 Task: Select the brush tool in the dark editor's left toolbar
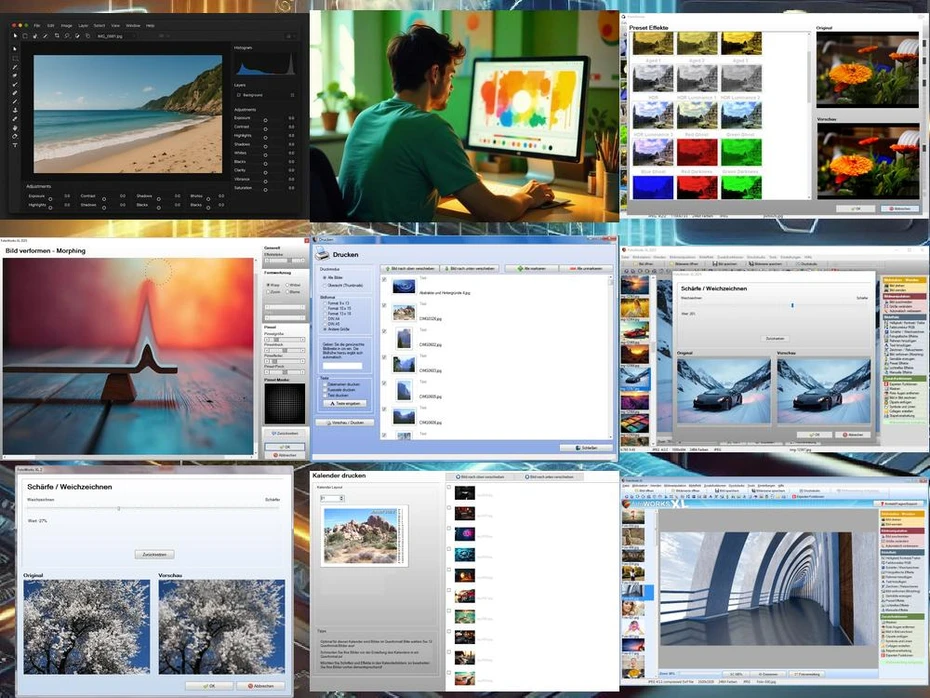point(15,69)
